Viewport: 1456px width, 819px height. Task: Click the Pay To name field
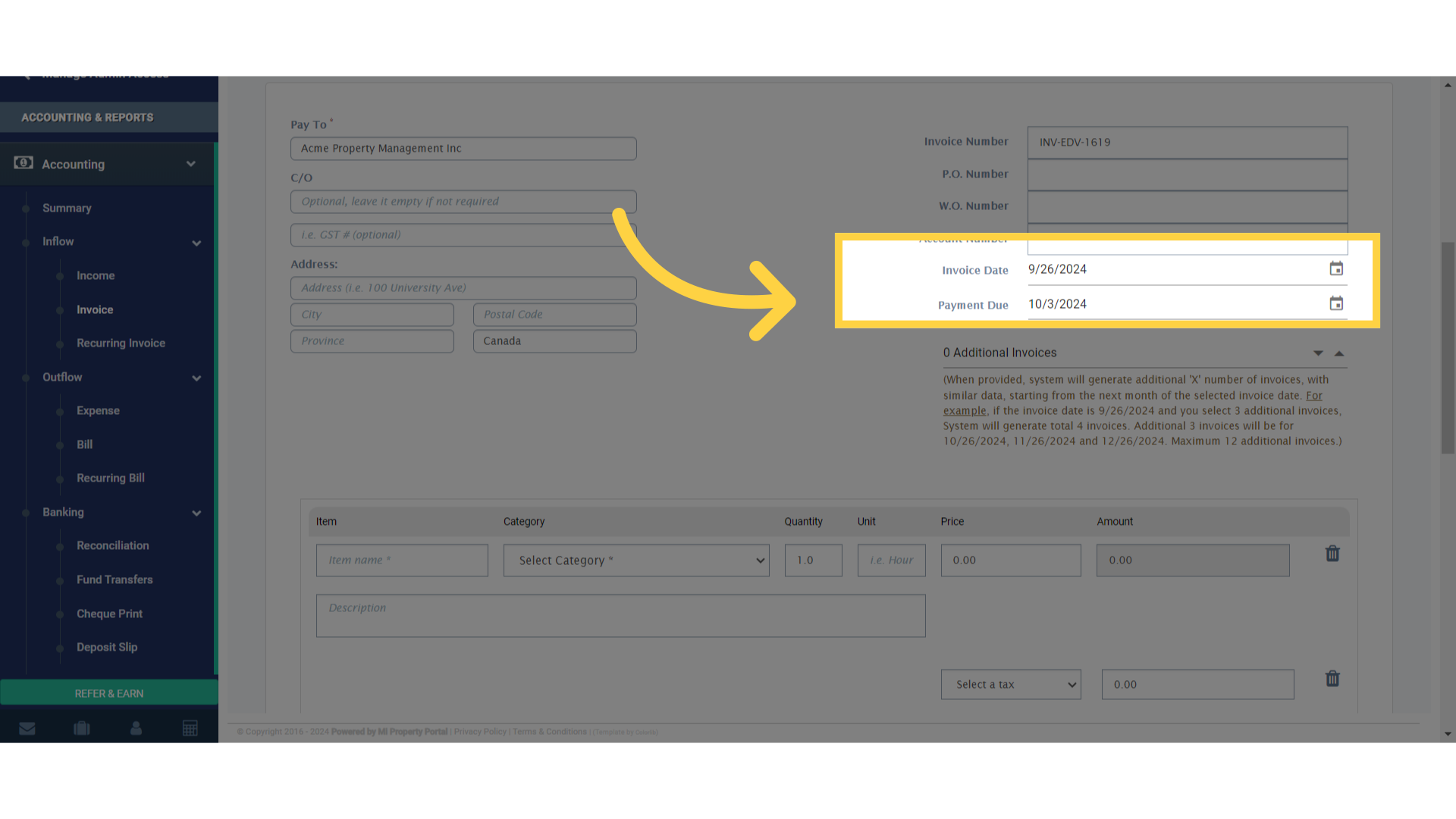463,149
